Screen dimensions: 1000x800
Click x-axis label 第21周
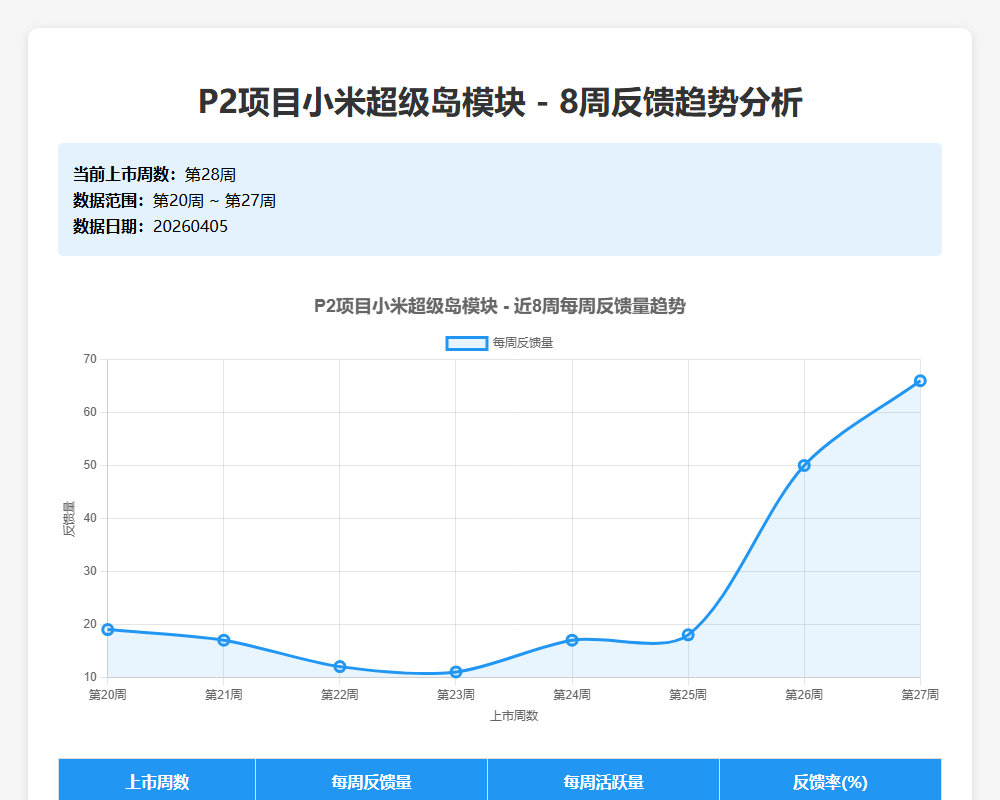(224, 695)
